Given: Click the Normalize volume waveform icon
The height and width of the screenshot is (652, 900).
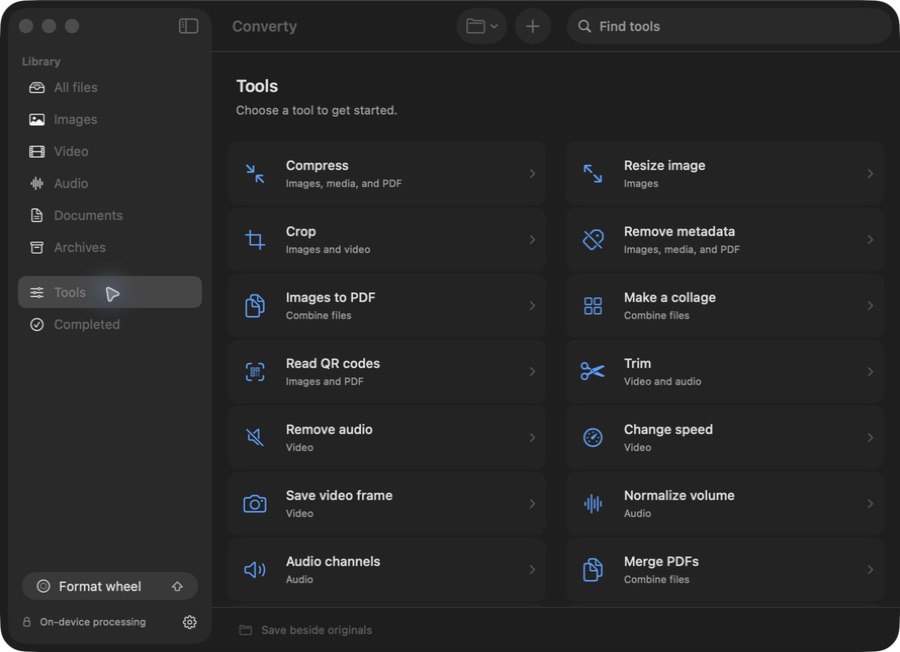Looking at the screenshot, I should click(593, 504).
